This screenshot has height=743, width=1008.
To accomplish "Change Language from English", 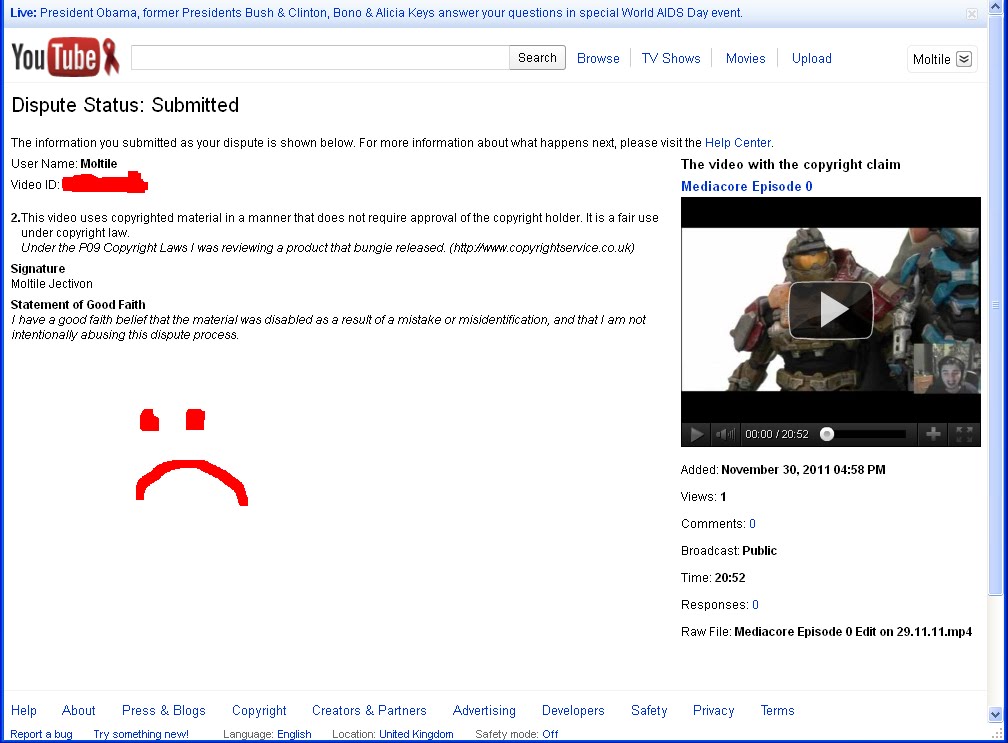I will 294,734.
